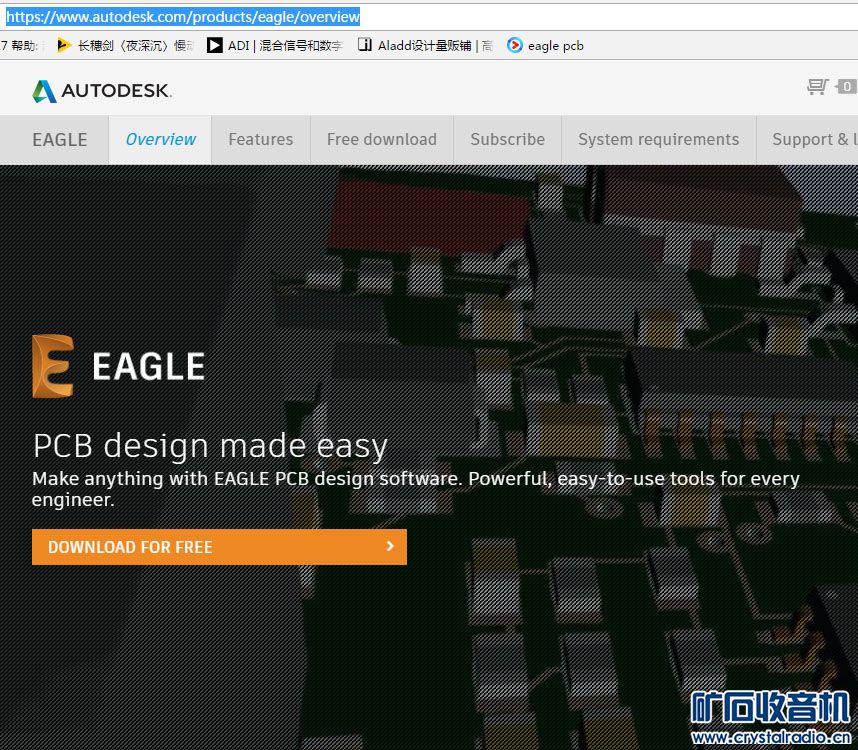Click arrow chevron on Download For Free

[x=390, y=546]
